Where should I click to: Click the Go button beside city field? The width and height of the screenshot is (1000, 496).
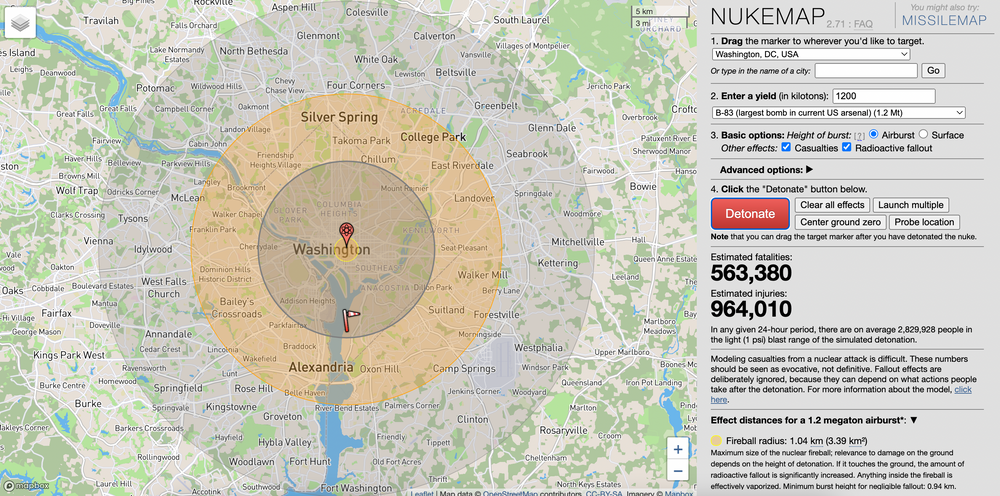pyautogui.click(x=933, y=71)
